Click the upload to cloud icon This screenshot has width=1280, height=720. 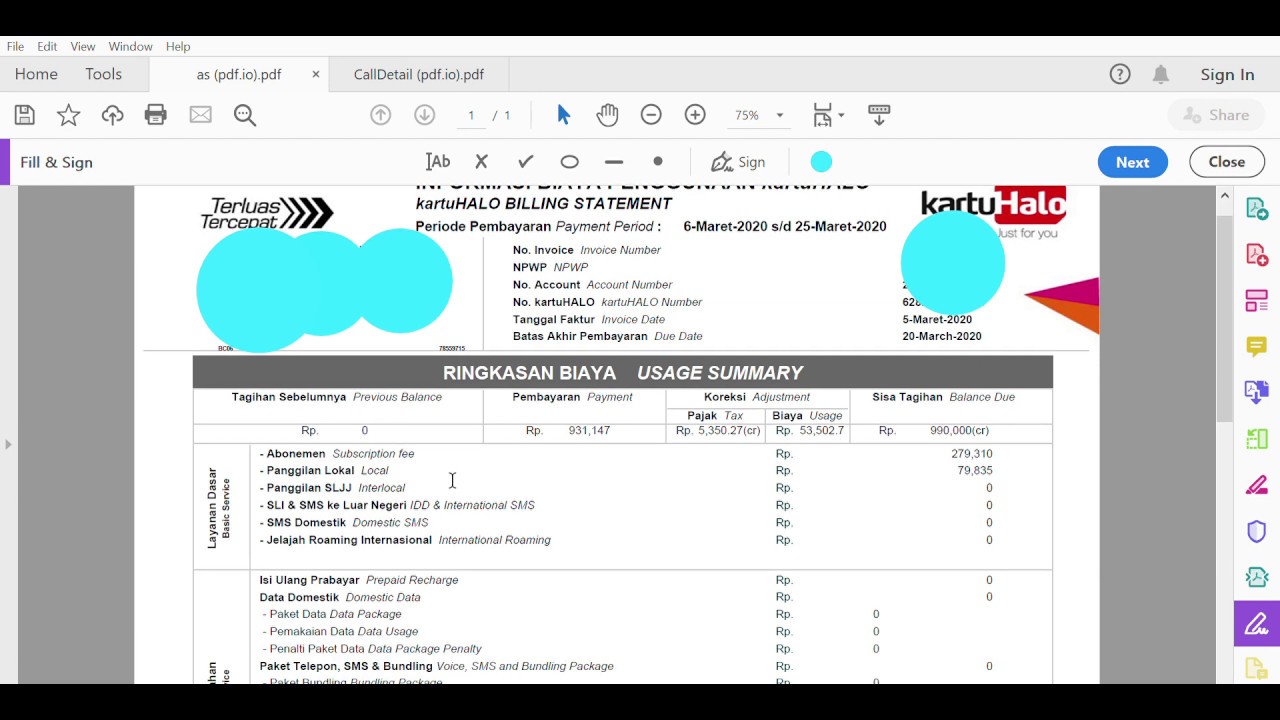coord(112,115)
